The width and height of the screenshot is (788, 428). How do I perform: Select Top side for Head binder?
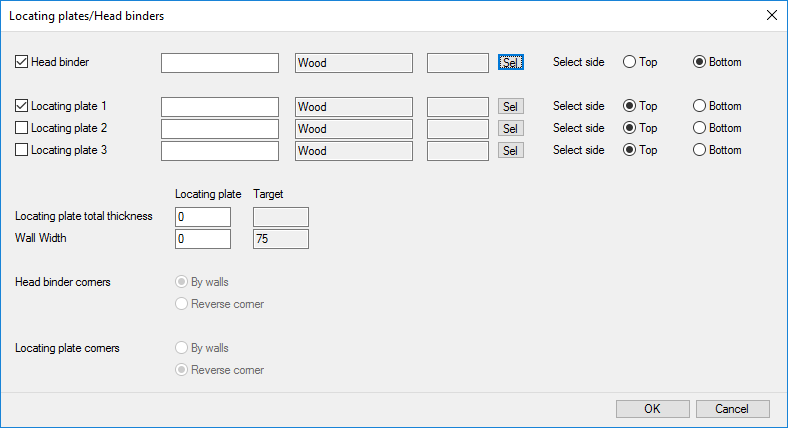(x=630, y=62)
